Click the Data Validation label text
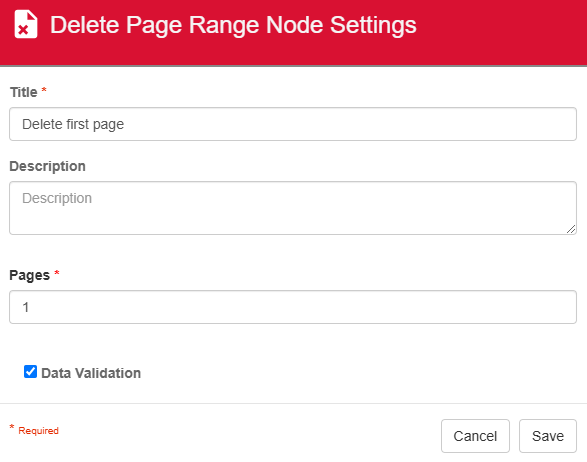Image resolution: width=587 pixels, height=462 pixels. pyautogui.click(x=91, y=373)
